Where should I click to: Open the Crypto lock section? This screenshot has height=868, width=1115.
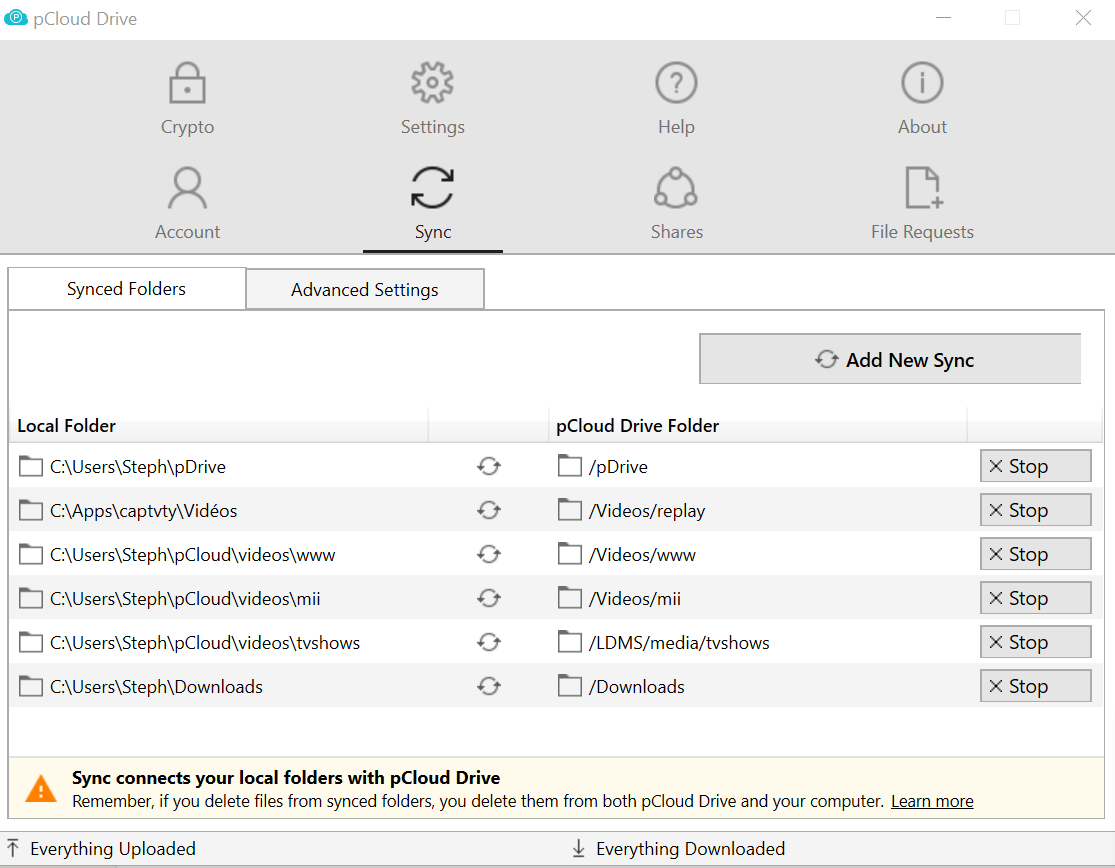[x=187, y=98]
